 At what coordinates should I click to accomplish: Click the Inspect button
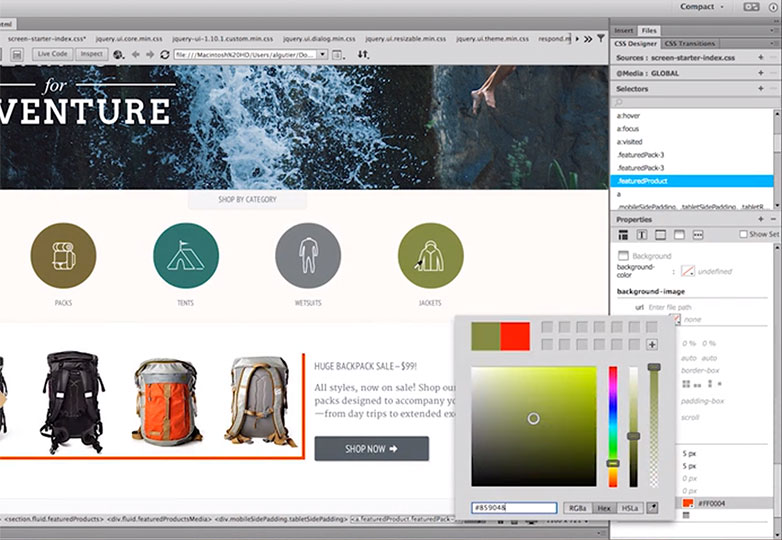point(92,54)
